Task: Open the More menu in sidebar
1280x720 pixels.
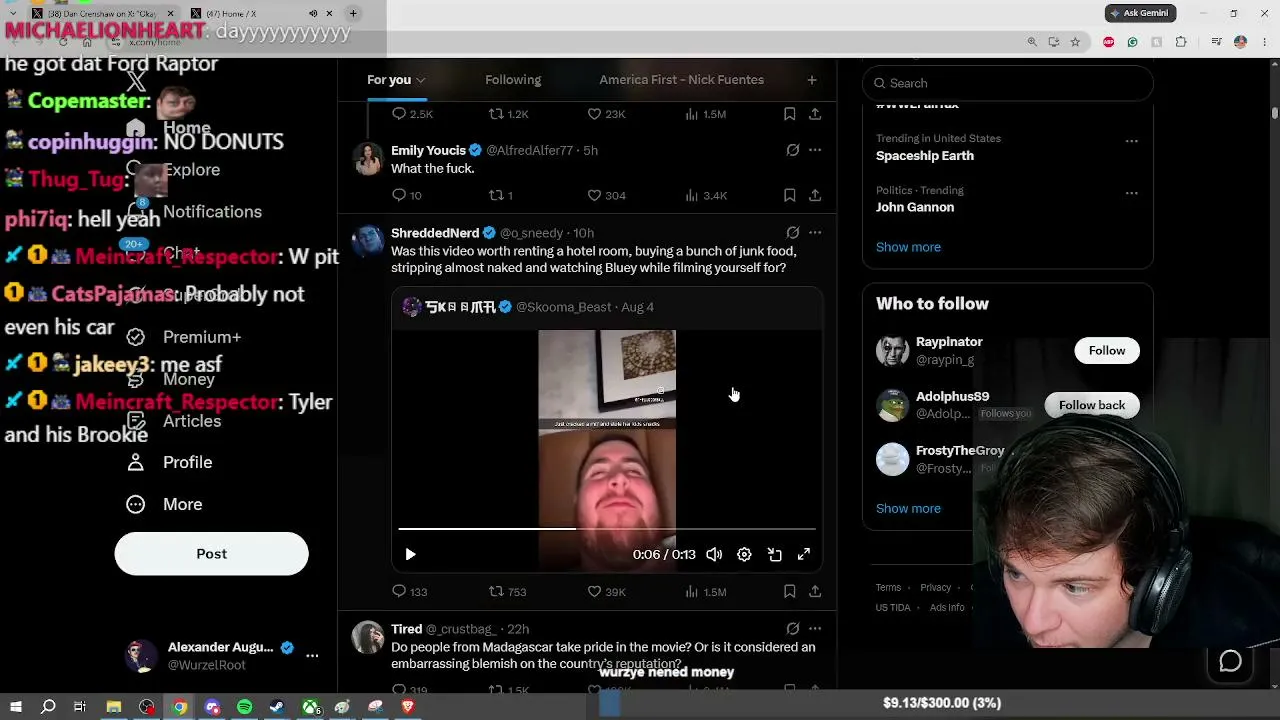Action: [x=164, y=504]
